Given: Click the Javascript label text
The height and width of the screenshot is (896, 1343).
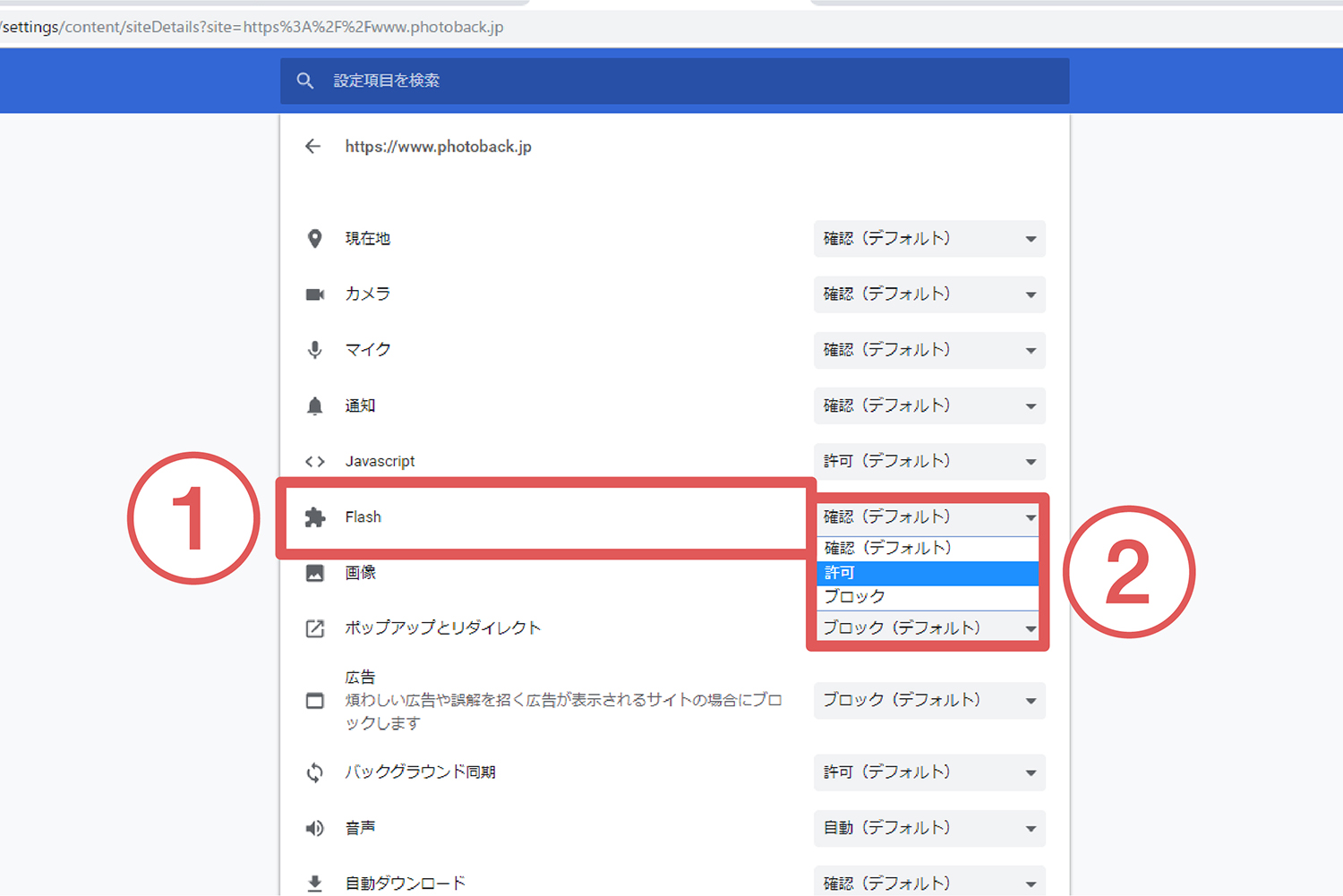Looking at the screenshot, I should [380, 462].
